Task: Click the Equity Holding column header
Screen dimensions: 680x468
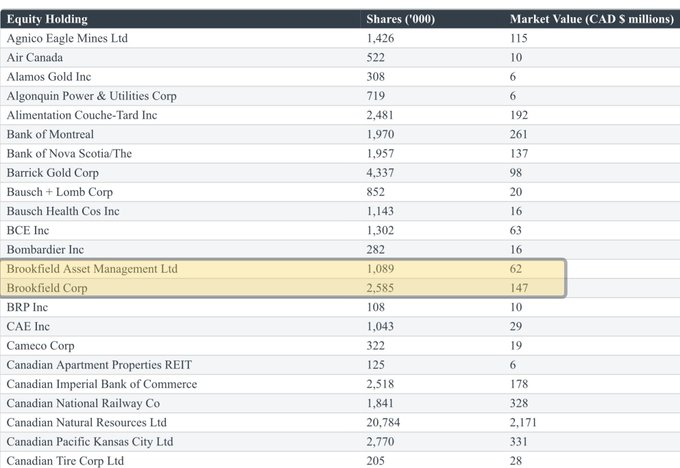Action: pos(47,19)
